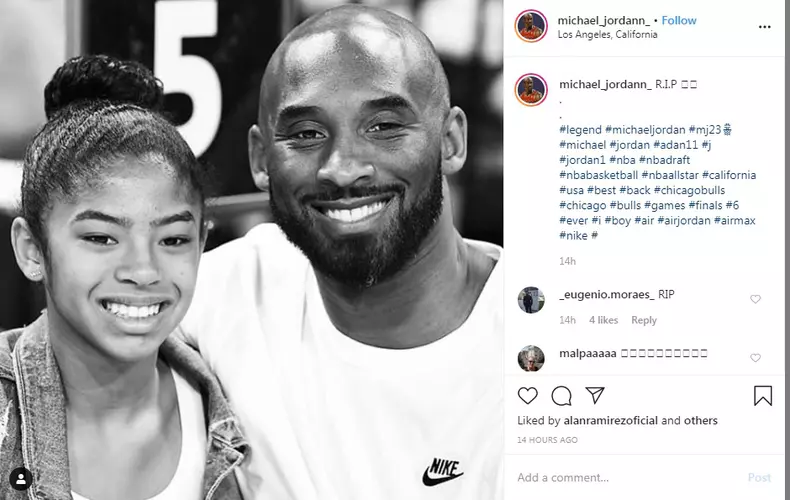Screen dimensions: 790x500
Task: Open alanramirezoficial profile from likes
Action: click(611, 420)
